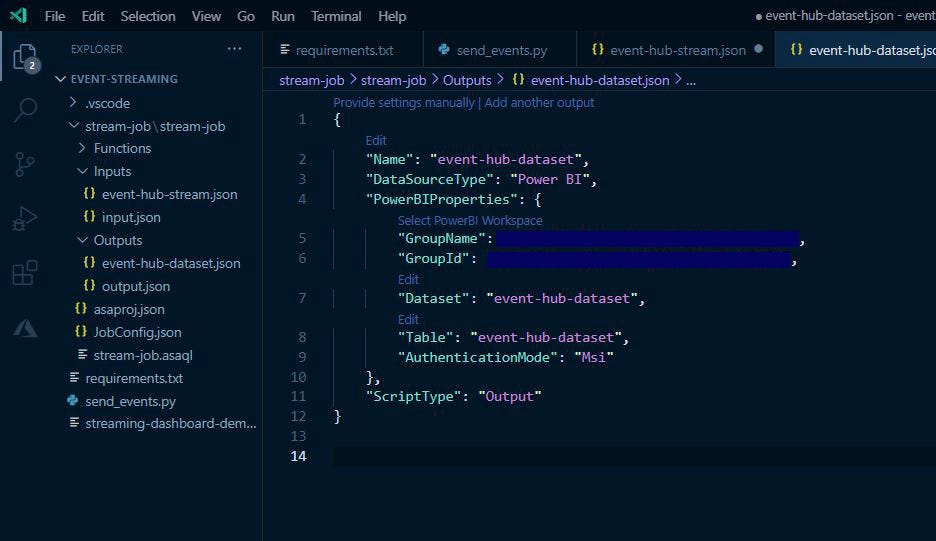The image size is (936, 541).
Task: Switch to the send_events.py tab
Action: (x=501, y=50)
